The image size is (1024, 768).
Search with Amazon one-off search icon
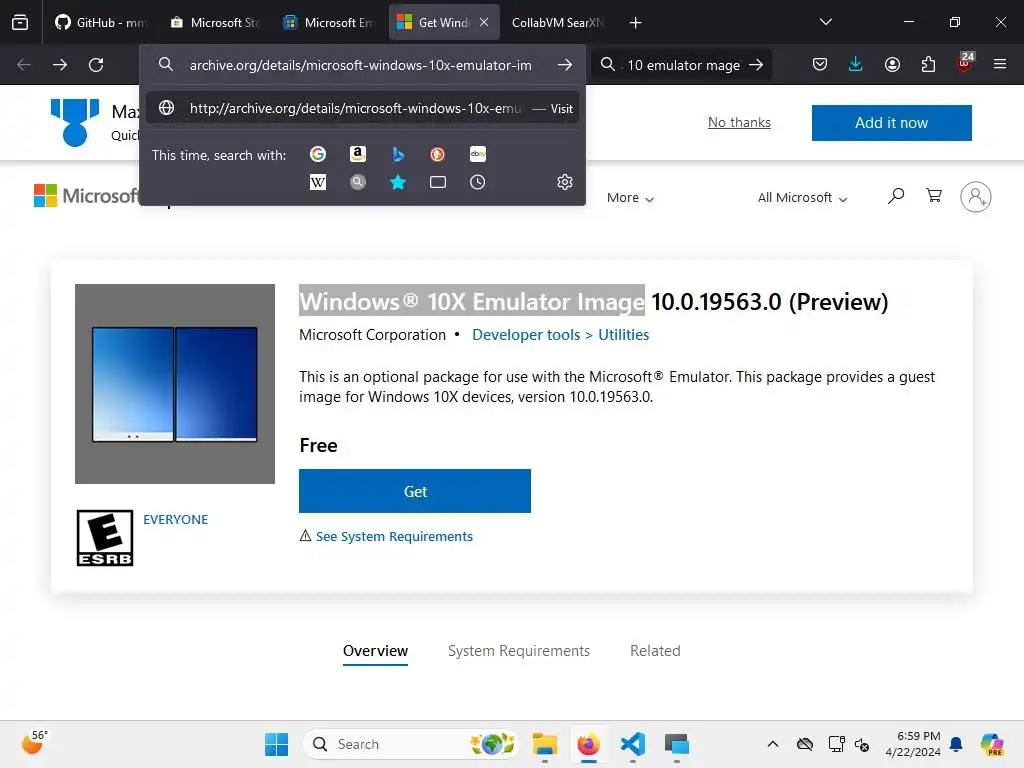pos(357,154)
